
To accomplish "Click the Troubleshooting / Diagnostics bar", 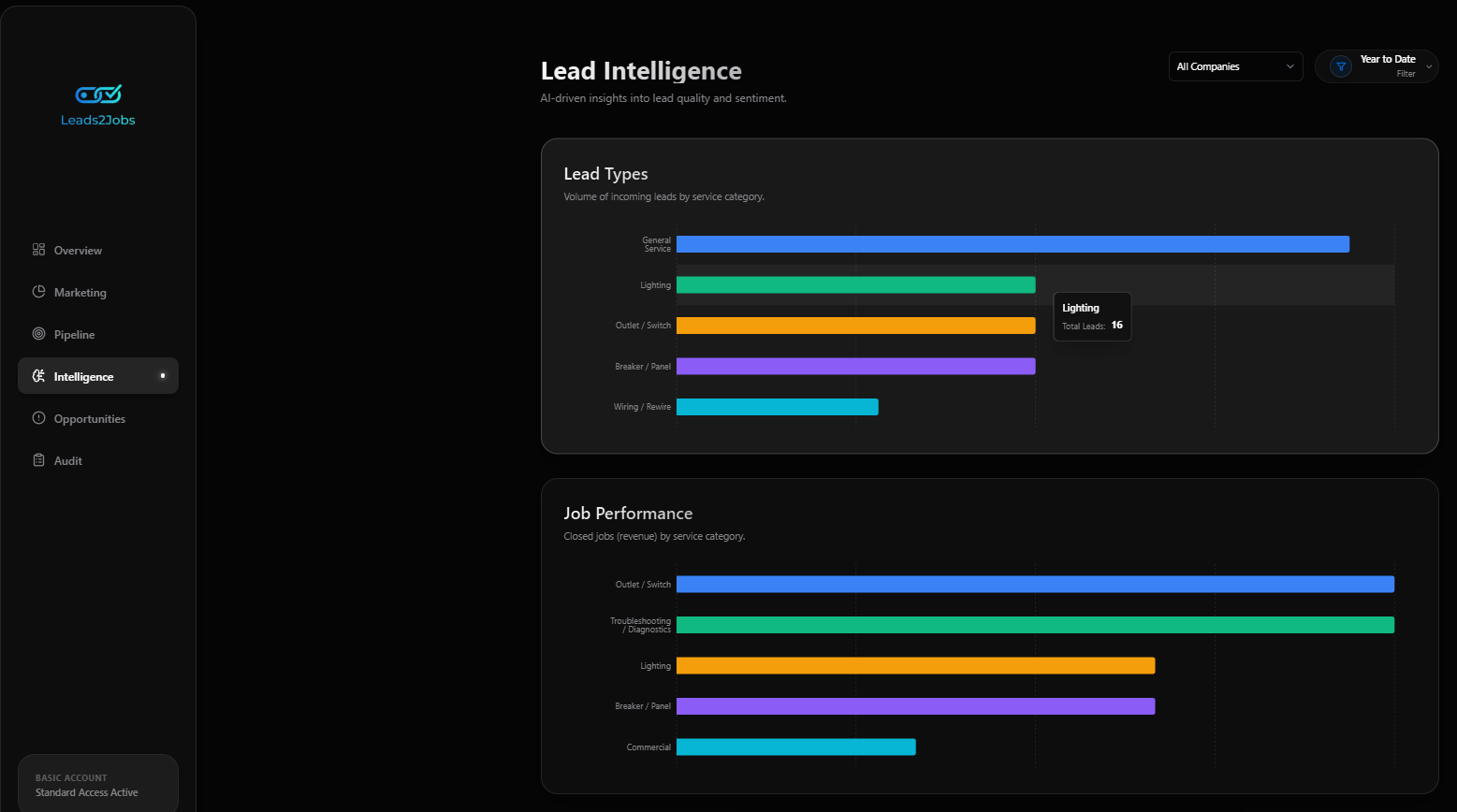I will (1035, 625).
